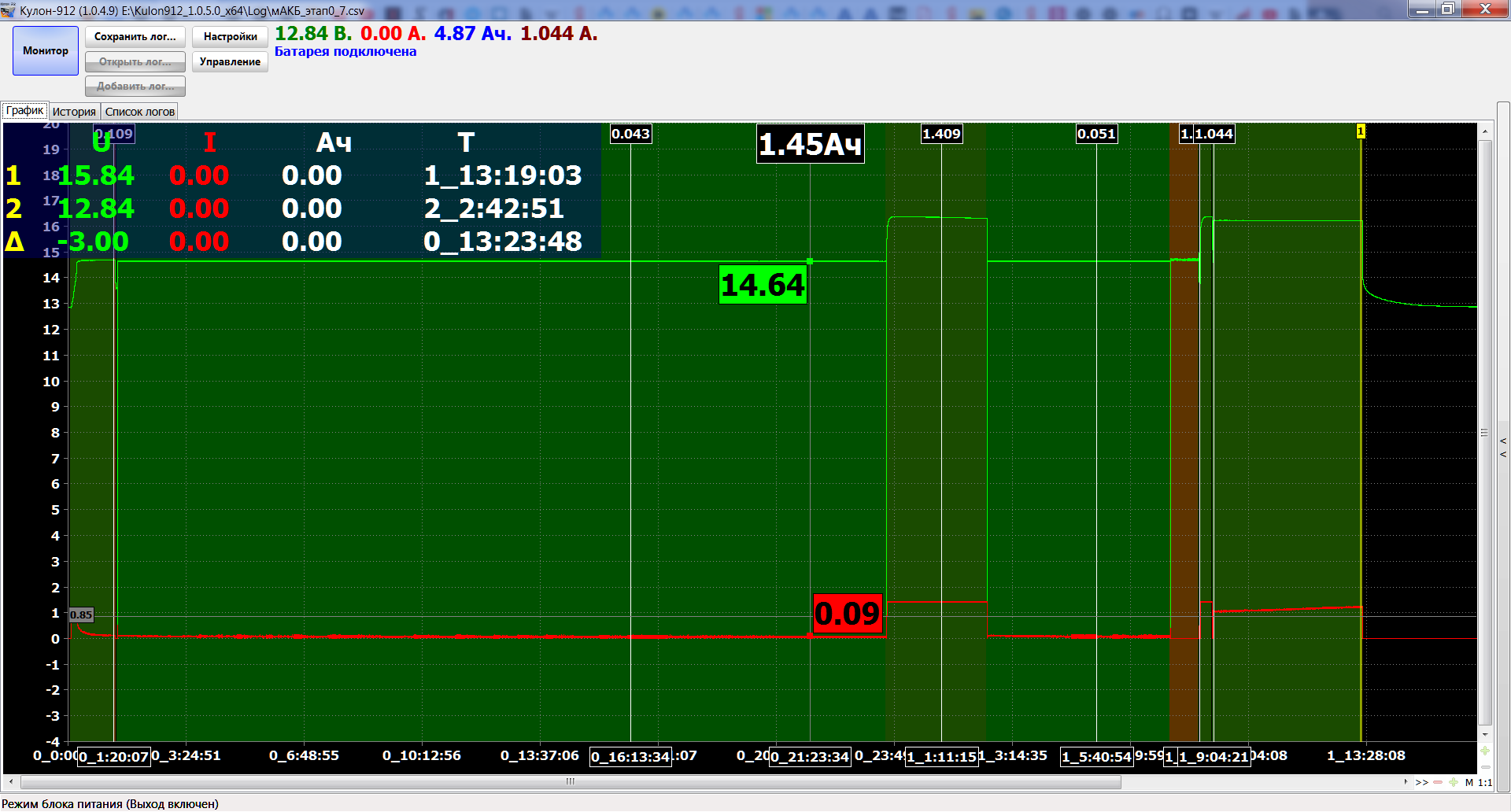The image size is (1511, 812).
Task: Click the horizontal zoom-out red minus icon
Action: [1438, 782]
